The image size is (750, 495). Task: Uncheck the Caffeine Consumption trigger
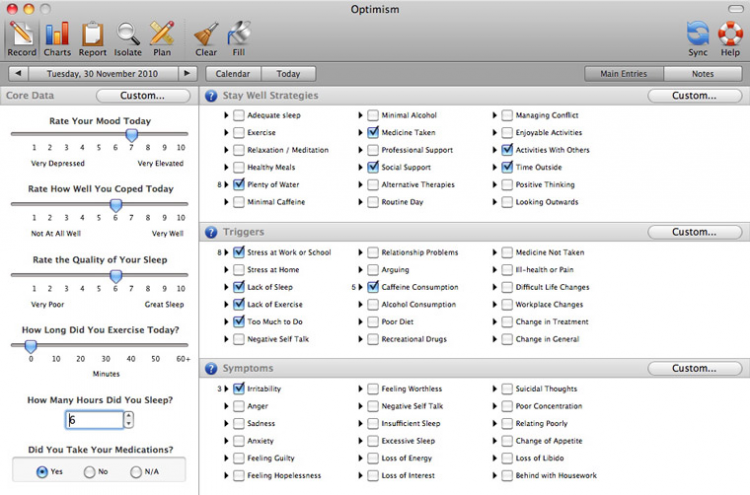(373, 288)
